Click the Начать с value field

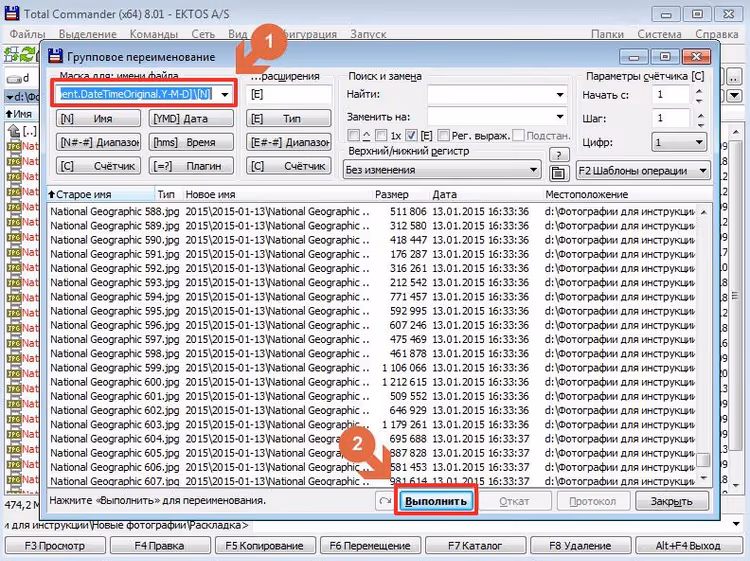671,95
